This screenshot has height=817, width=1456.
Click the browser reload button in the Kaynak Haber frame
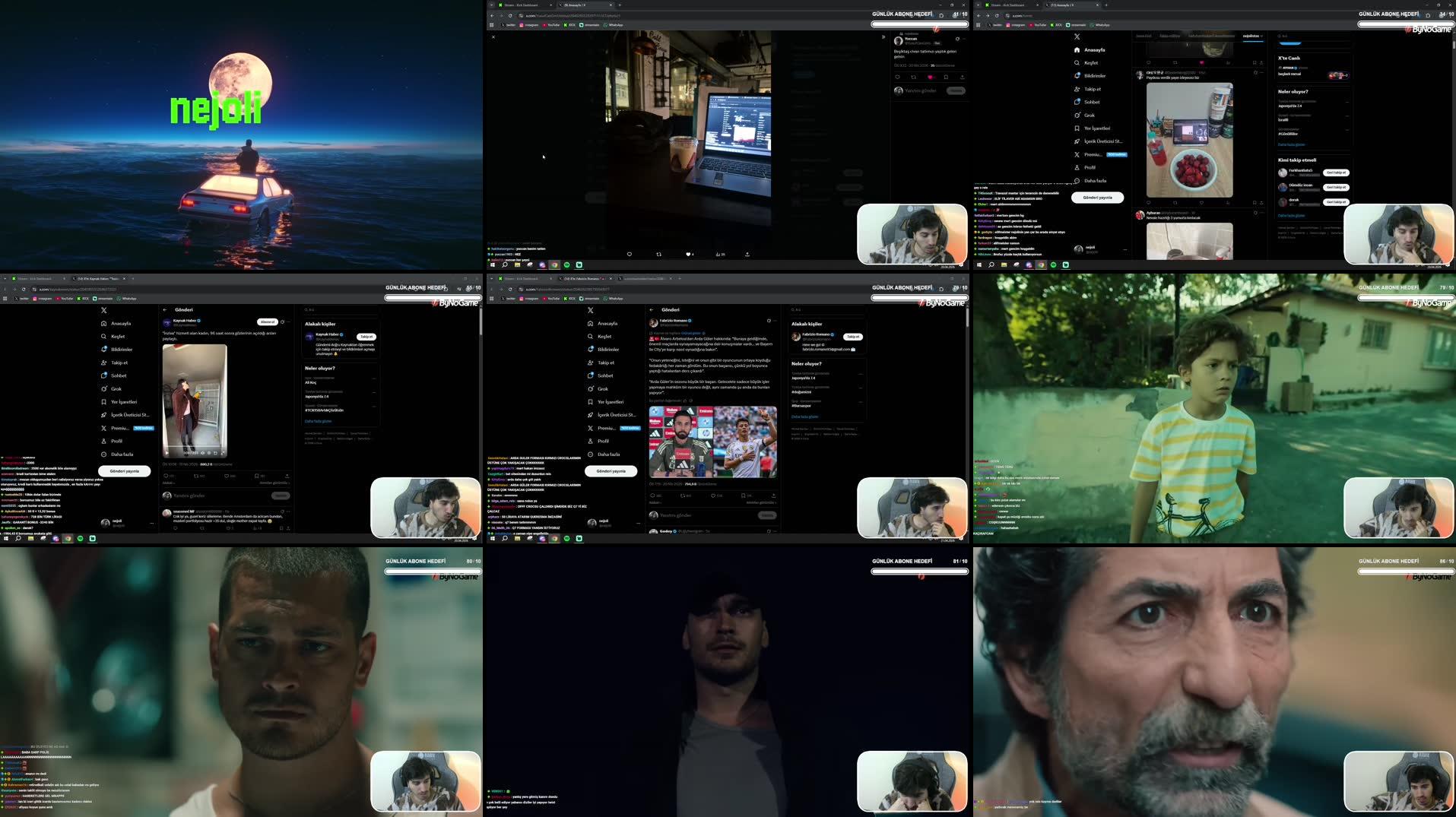pos(24,289)
